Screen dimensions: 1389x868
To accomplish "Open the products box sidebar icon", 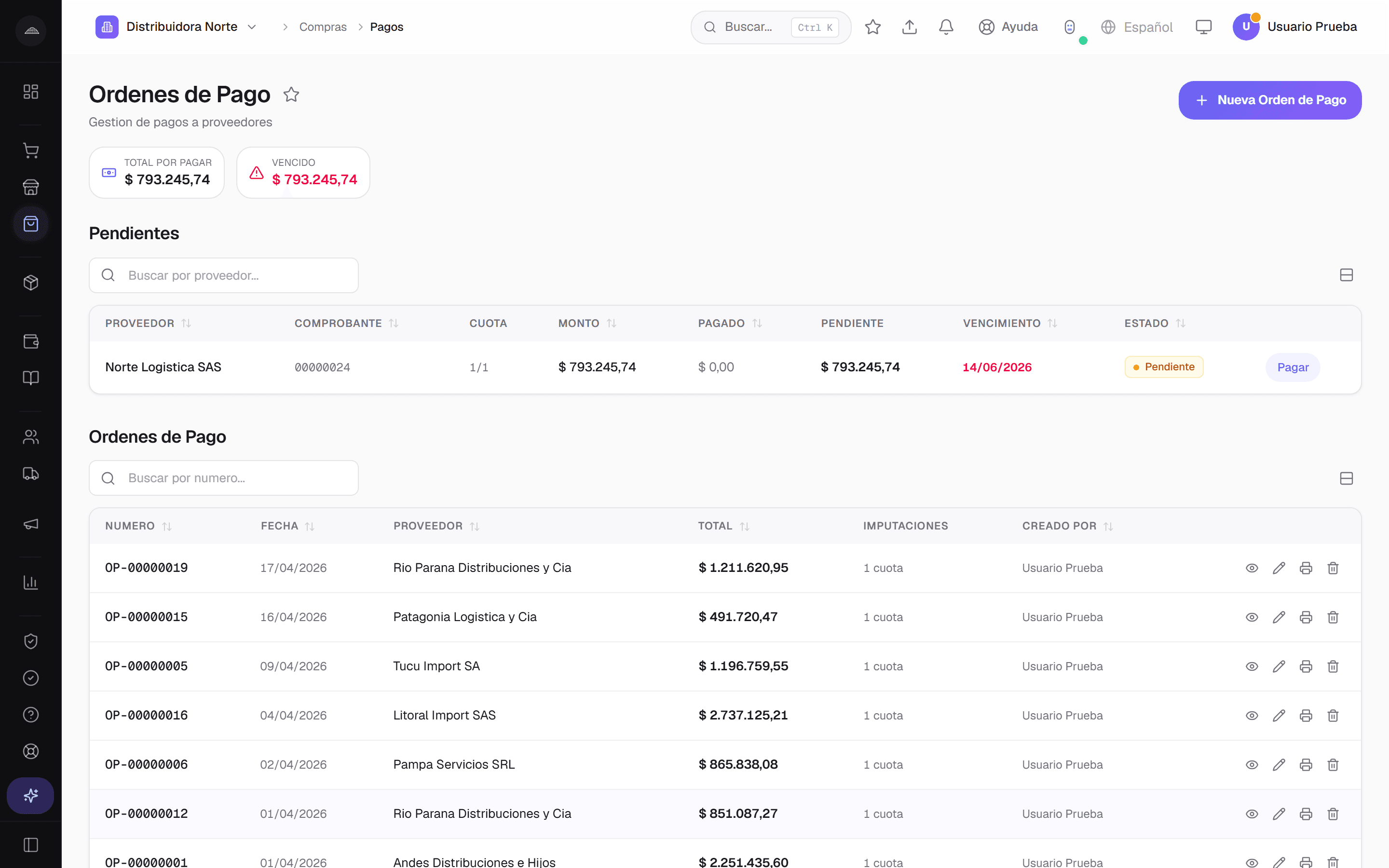I will click(x=30, y=283).
